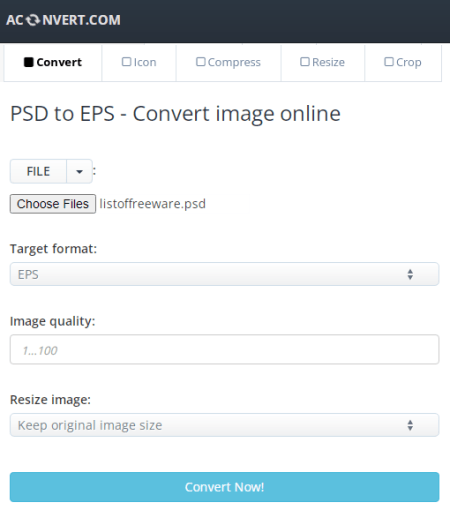Click the FILE button
450x510 pixels.
[x=38, y=171]
